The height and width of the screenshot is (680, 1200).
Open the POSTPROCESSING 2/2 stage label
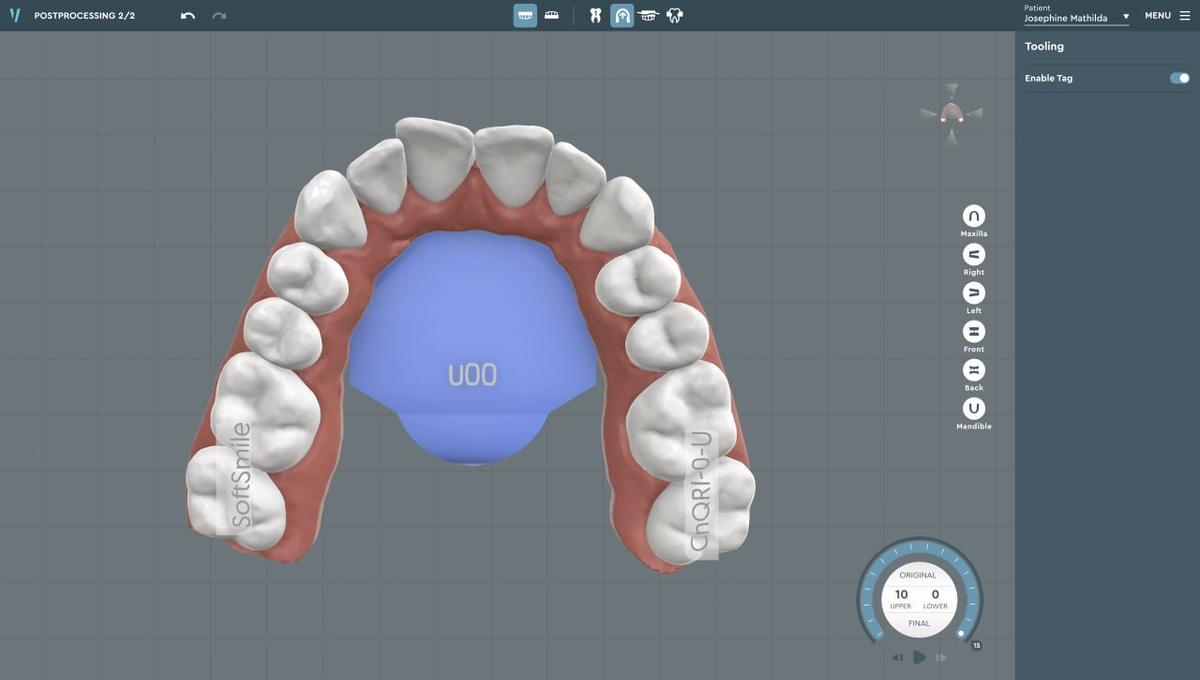coord(85,15)
